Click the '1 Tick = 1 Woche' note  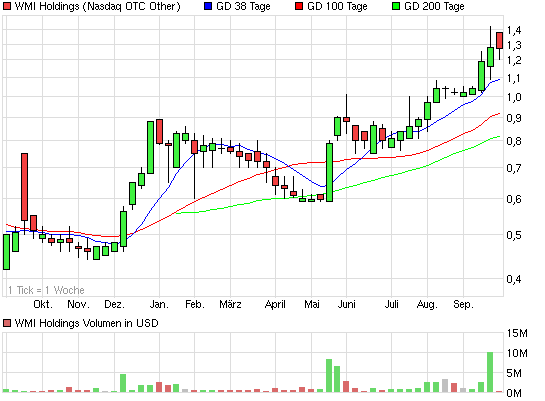click(x=46, y=290)
